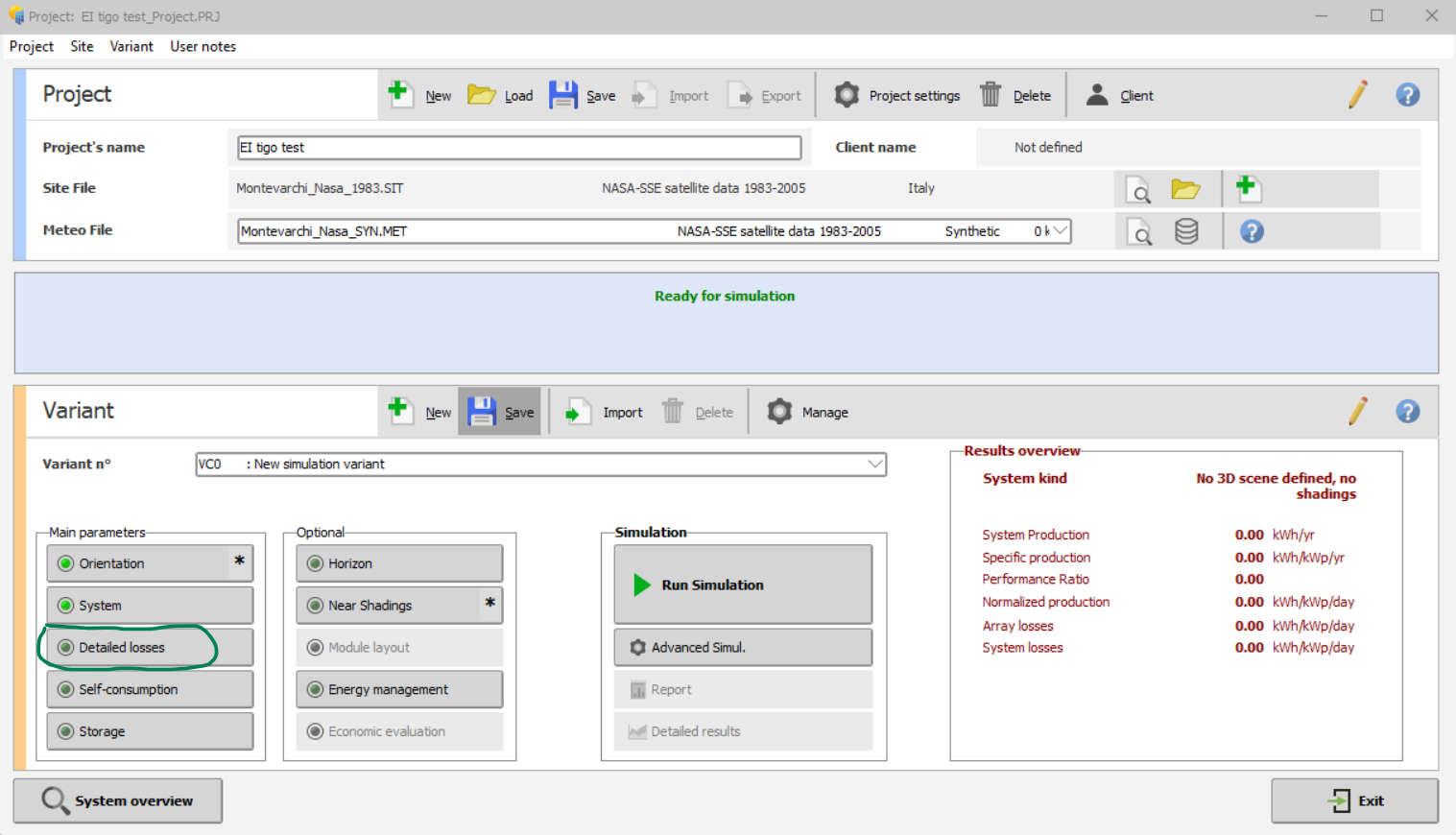Open the Site menu
Screen dimensions: 1456x835
82,46
